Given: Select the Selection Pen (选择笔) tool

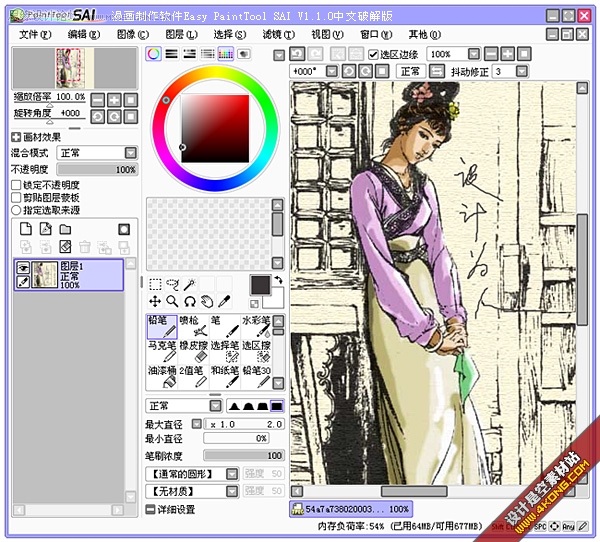Looking at the screenshot, I should coord(225,351).
